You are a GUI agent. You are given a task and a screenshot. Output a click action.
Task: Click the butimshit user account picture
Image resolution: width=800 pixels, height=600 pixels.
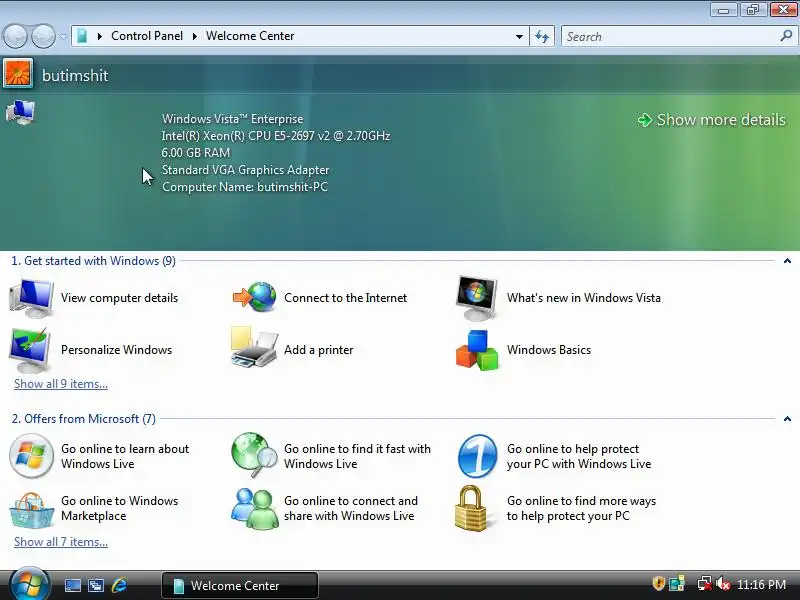click(18, 73)
